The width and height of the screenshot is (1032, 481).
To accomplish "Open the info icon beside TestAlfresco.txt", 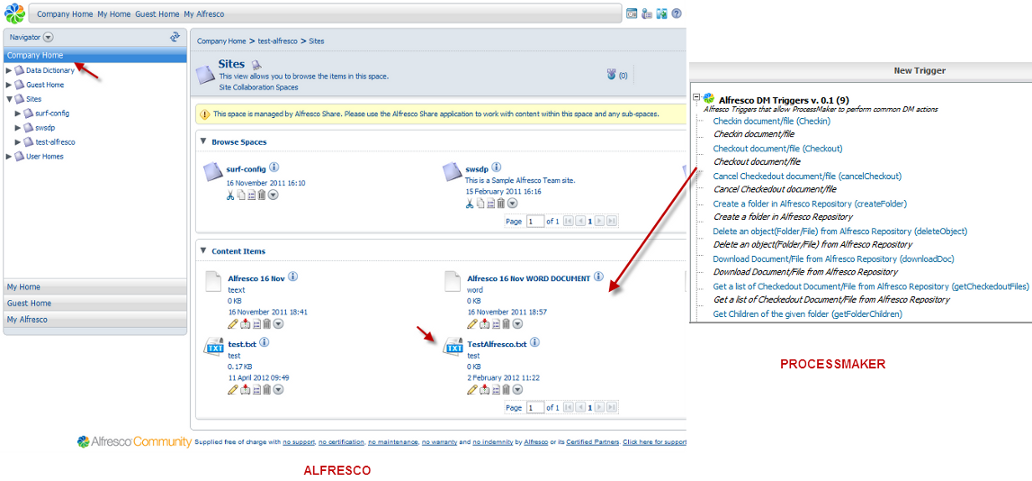I will click(x=535, y=342).
